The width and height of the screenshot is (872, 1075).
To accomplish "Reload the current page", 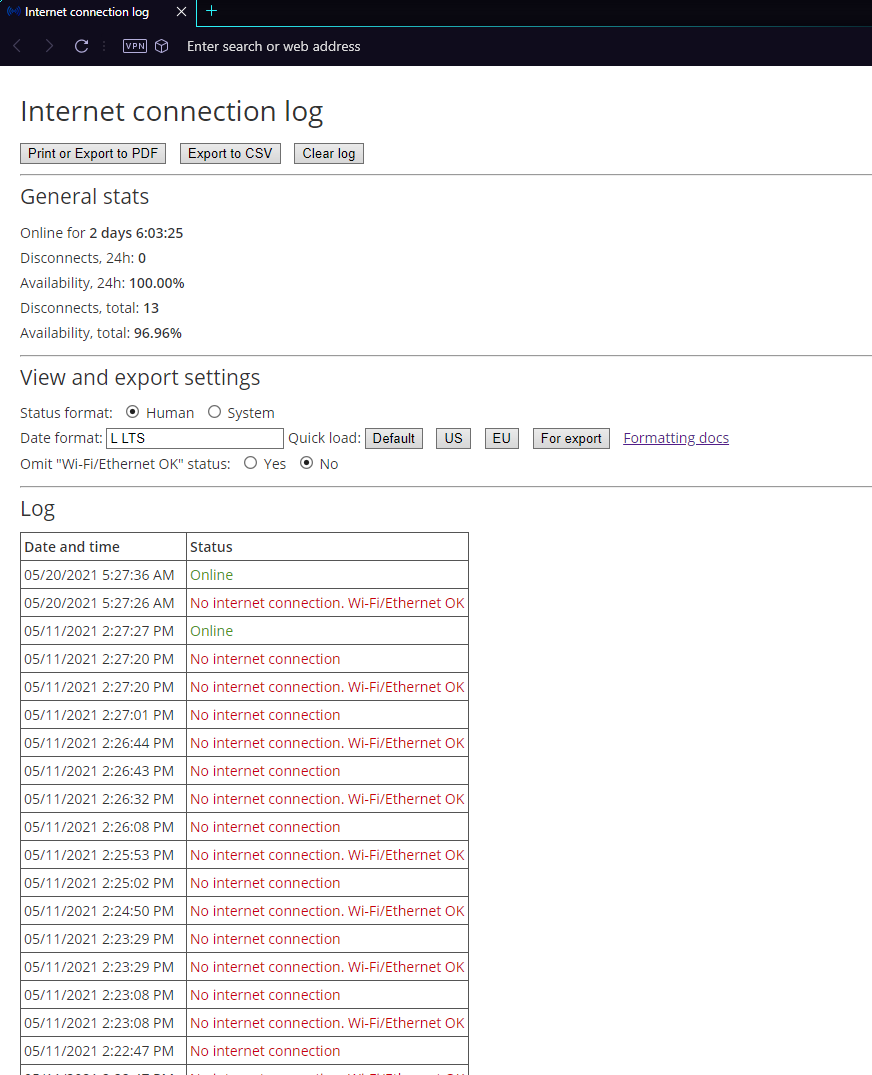I will tap(82, 46).
